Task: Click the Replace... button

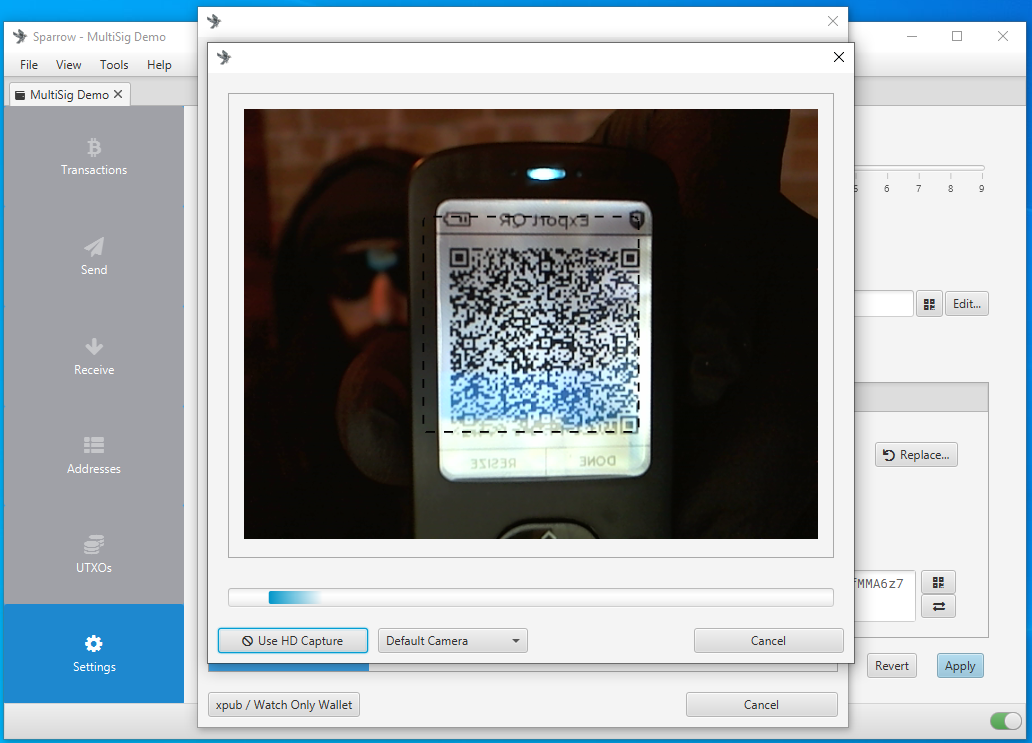Action: 916,455
